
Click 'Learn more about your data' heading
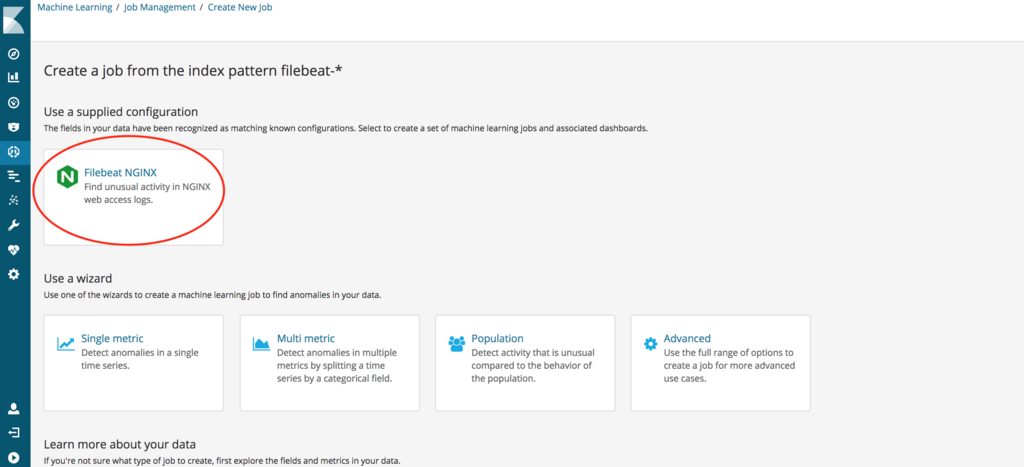click(120, 445)
